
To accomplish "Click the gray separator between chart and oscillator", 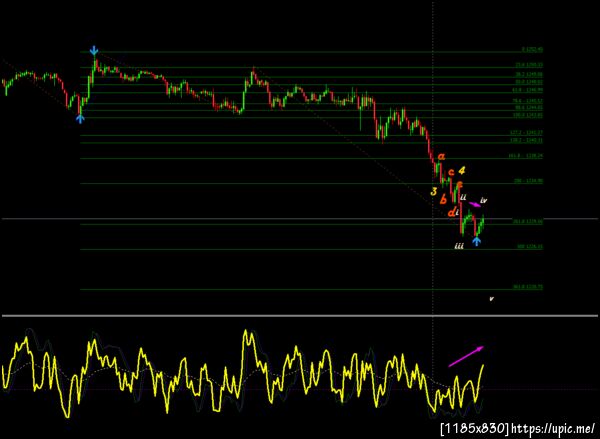I will [x=300, y=316].
